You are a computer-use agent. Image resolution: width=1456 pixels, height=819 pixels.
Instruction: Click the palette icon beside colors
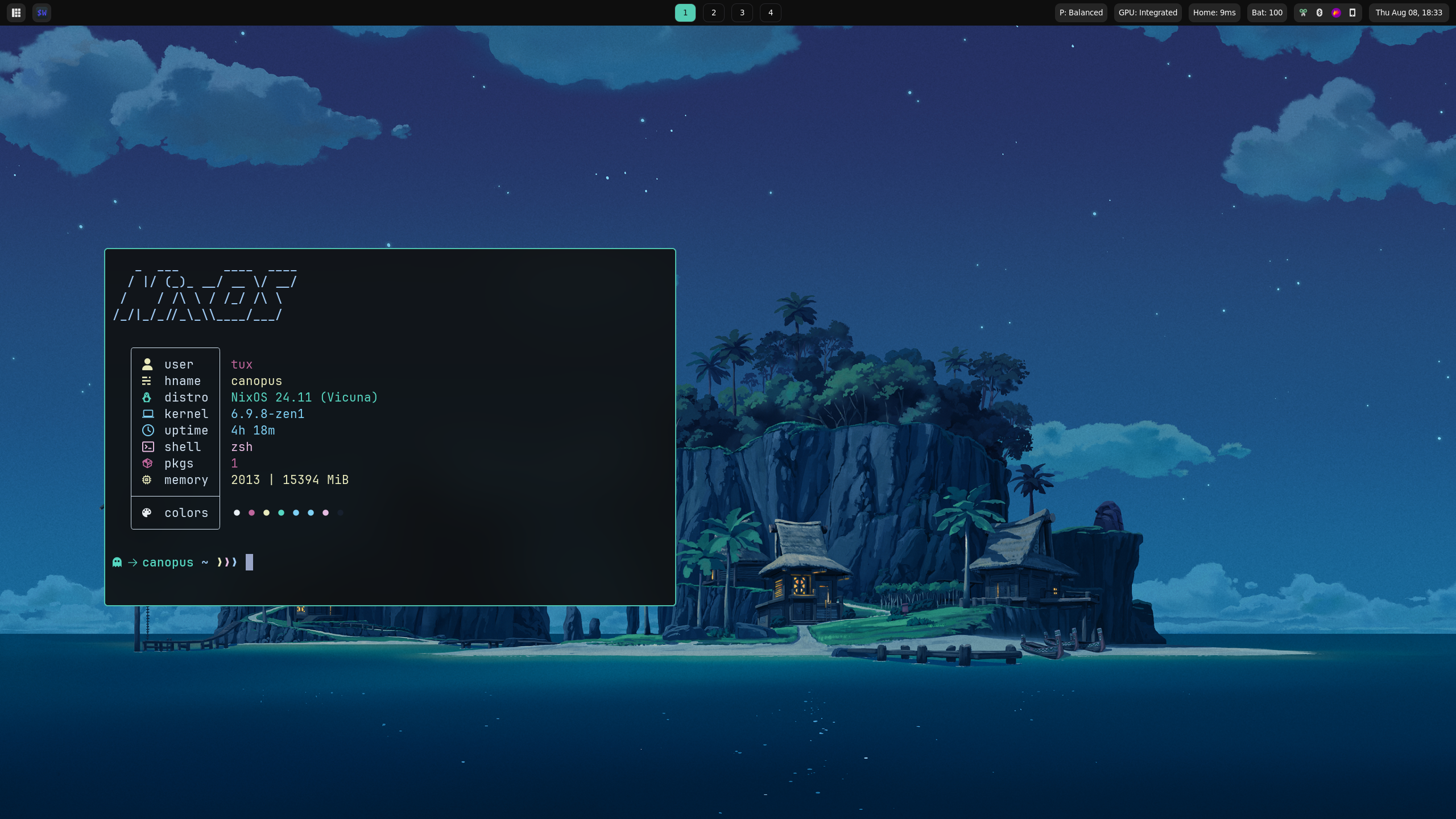pyautogui.click(x=147, y=513)
